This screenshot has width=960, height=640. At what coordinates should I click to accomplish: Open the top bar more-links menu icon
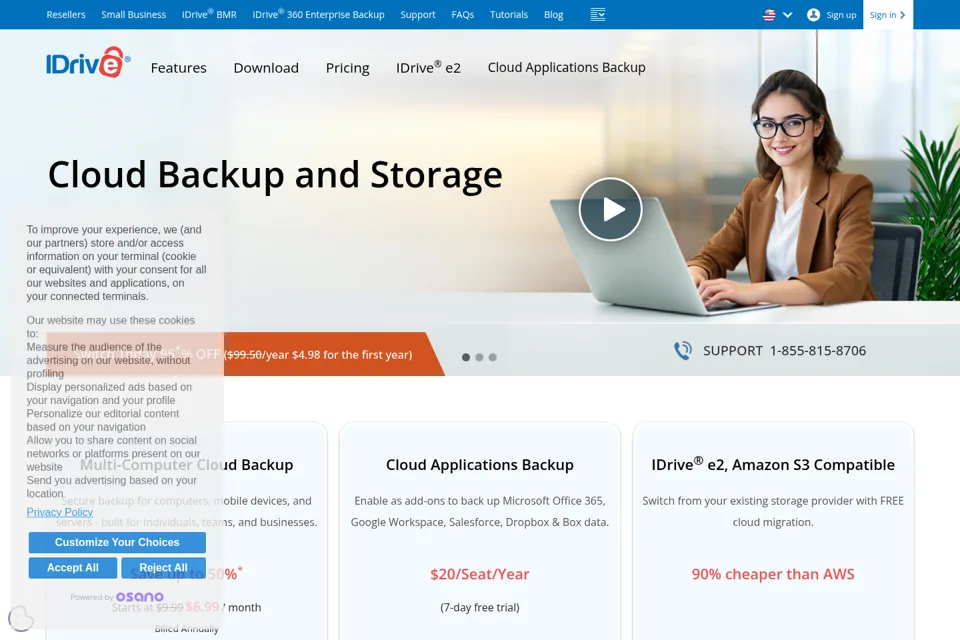click(x=598, y=15)
